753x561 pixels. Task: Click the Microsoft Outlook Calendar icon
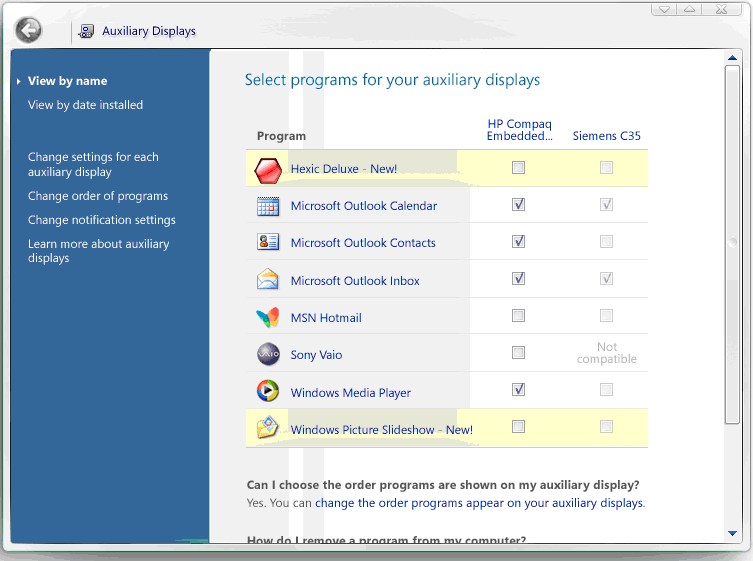[268, 206]
